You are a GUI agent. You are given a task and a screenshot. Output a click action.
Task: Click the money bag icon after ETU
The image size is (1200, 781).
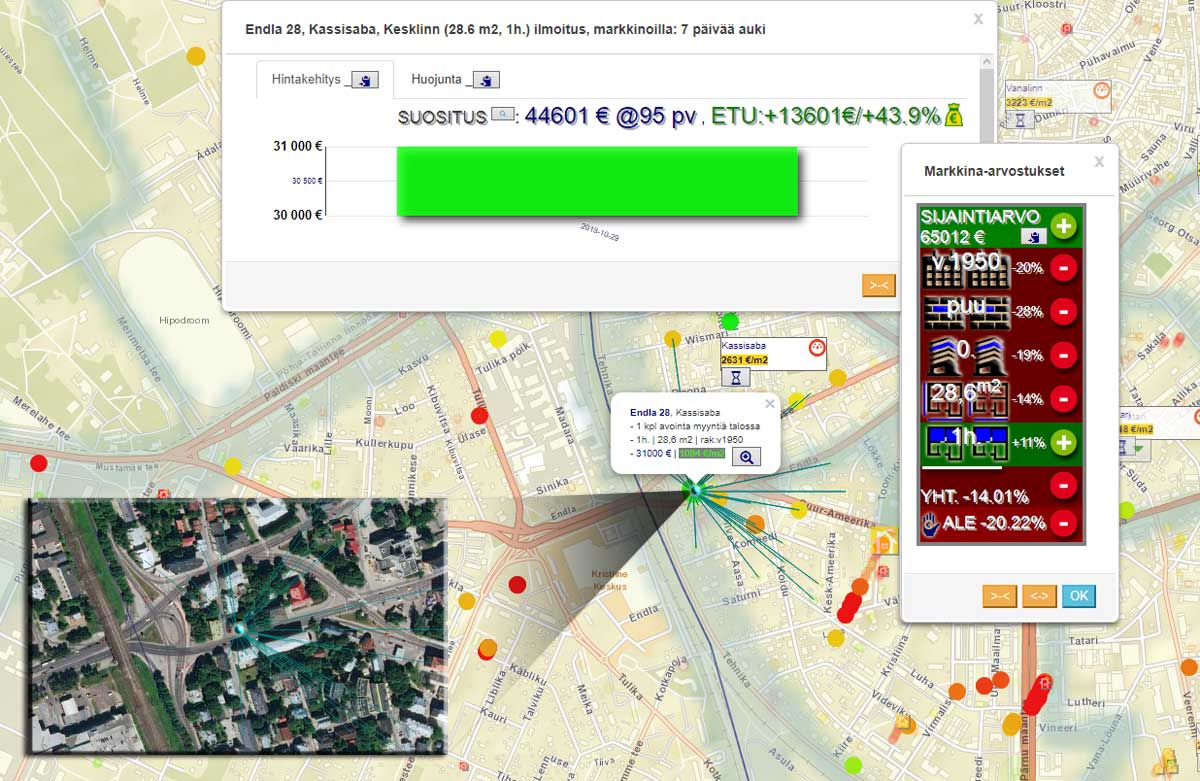[954, 115]
